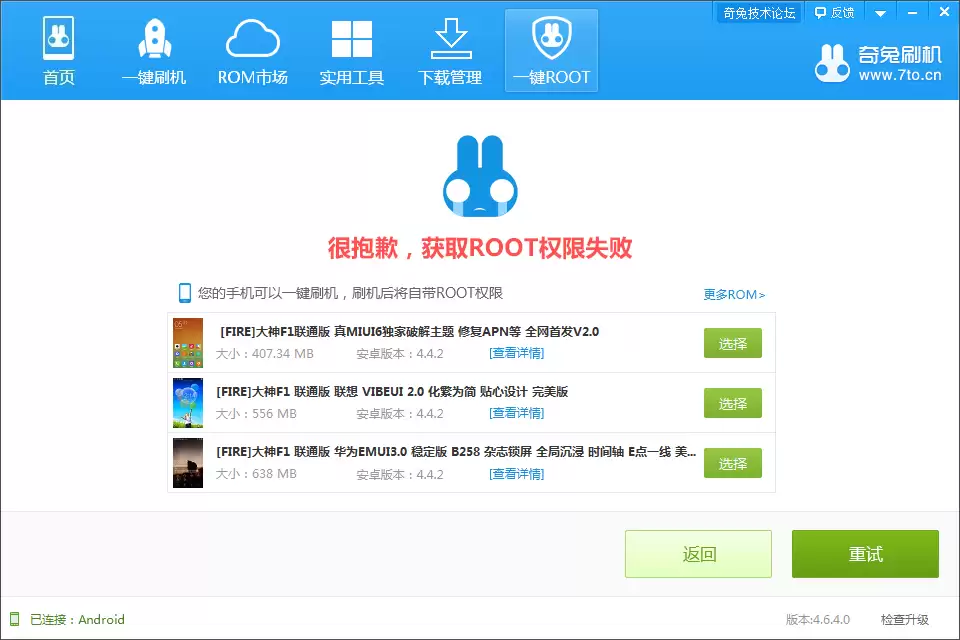The height and width of the screenshot is (640, 960).
Task: Click the VIBEUI ROM thumbnail image
Action: [x=187, y=403]
